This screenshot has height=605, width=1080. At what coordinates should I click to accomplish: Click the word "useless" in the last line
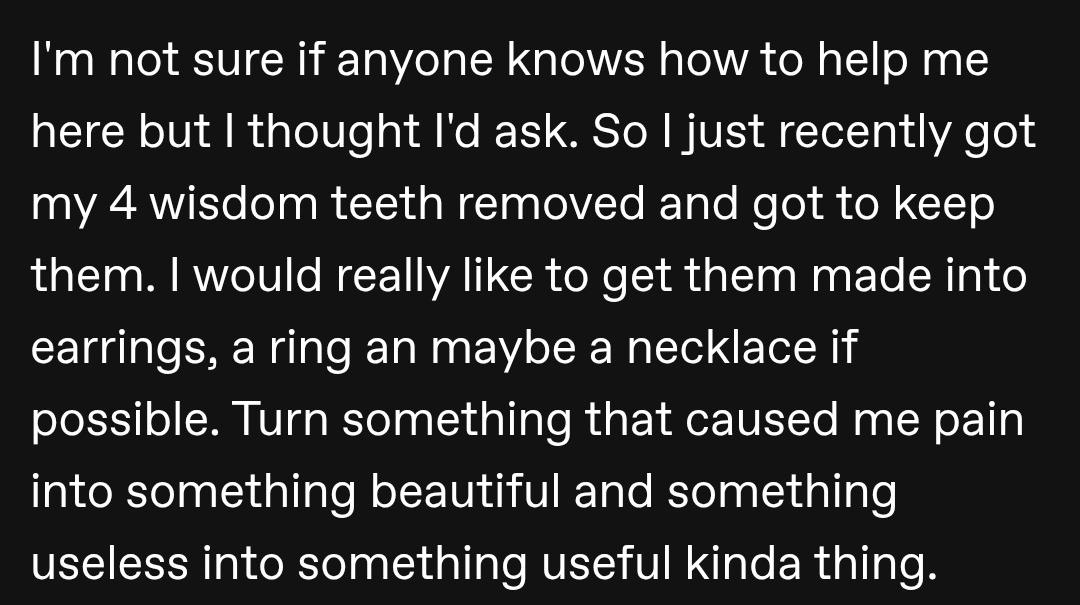pos(110,563)
